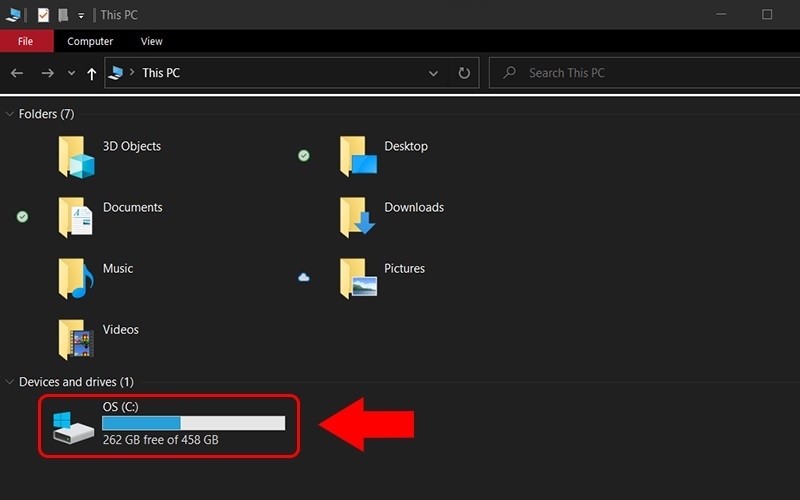Open the recent locations dropdown arrow

(71, 73)
